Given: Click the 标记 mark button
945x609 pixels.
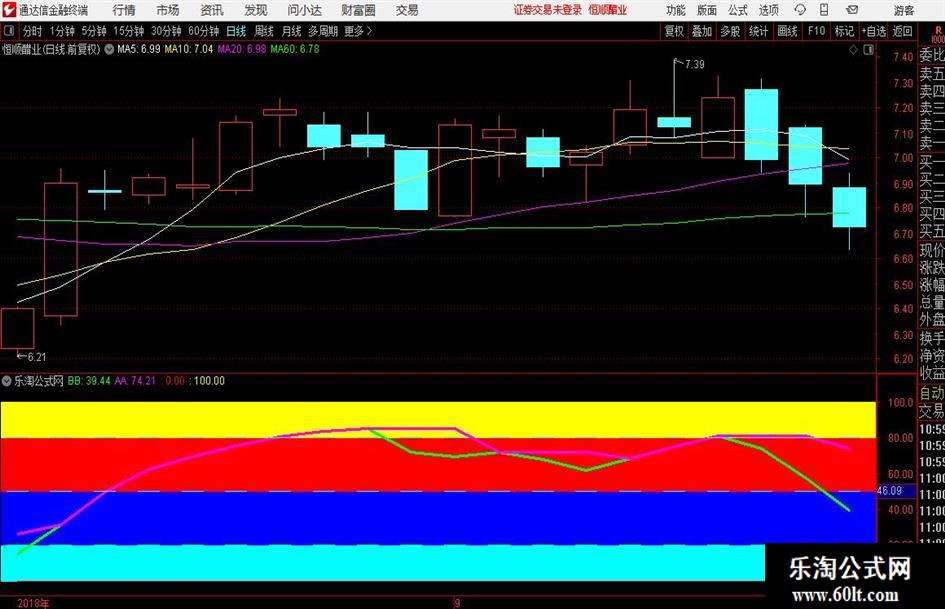Looking at the screenshot, I should (844, 31).
